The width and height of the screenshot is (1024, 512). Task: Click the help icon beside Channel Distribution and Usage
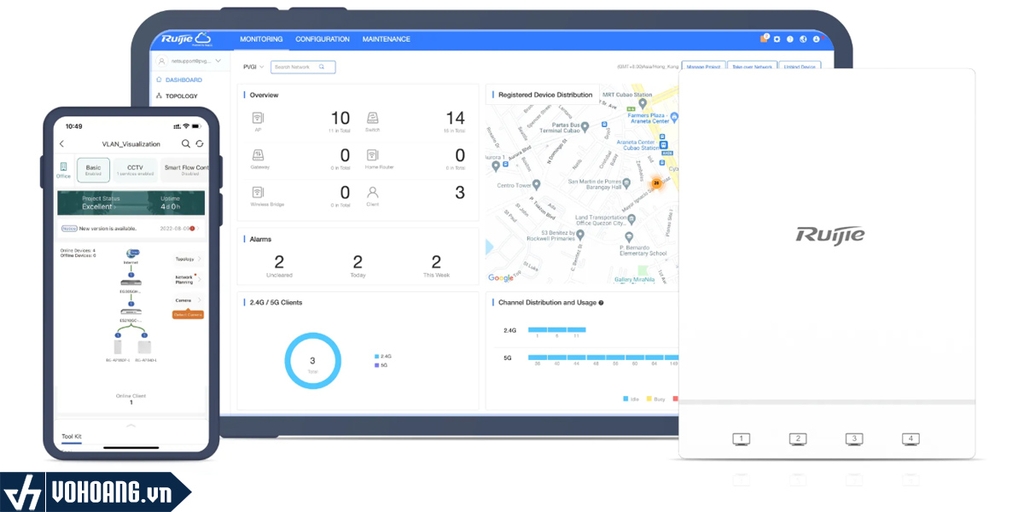(601, 303)
